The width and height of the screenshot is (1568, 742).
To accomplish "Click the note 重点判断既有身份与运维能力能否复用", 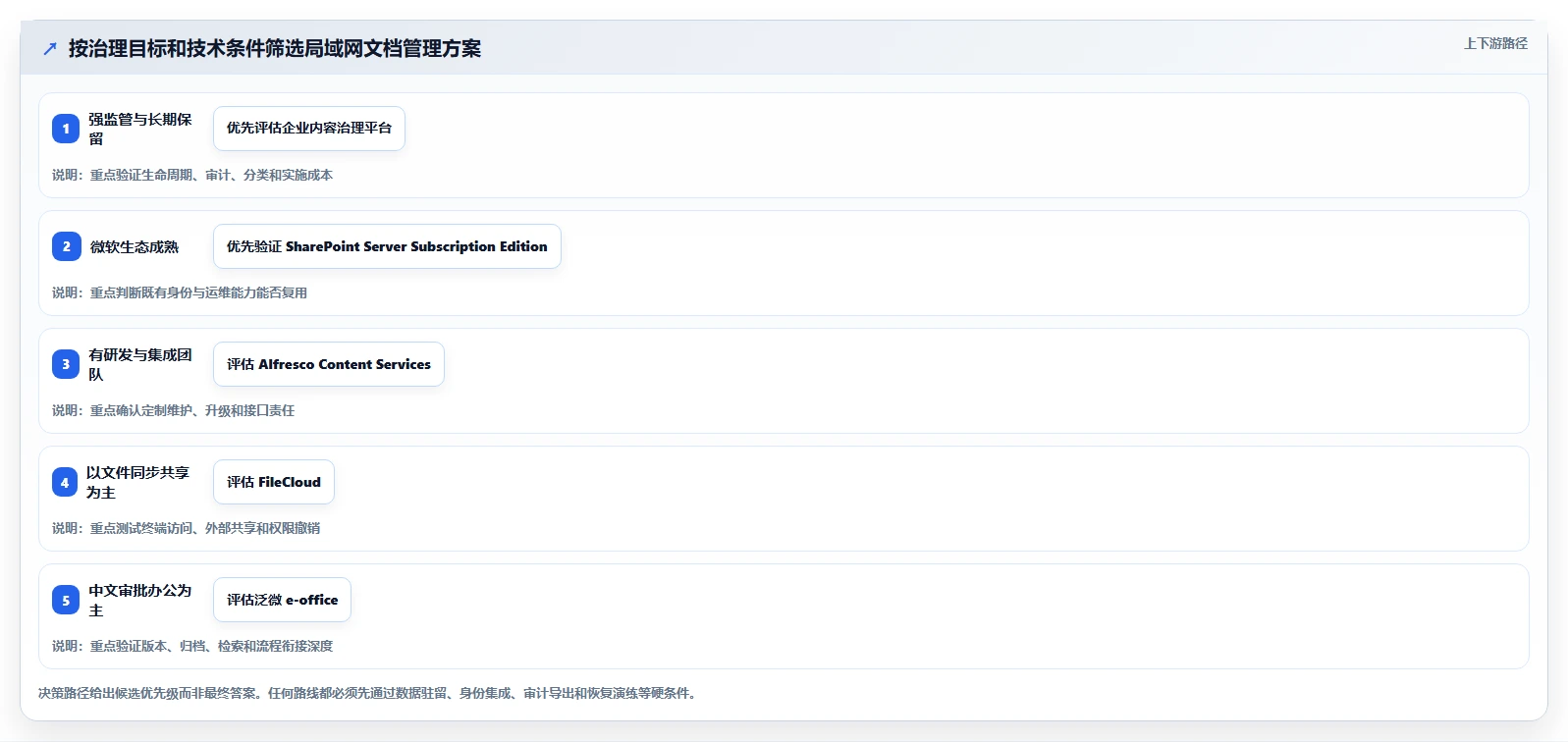I will [198, 292].
